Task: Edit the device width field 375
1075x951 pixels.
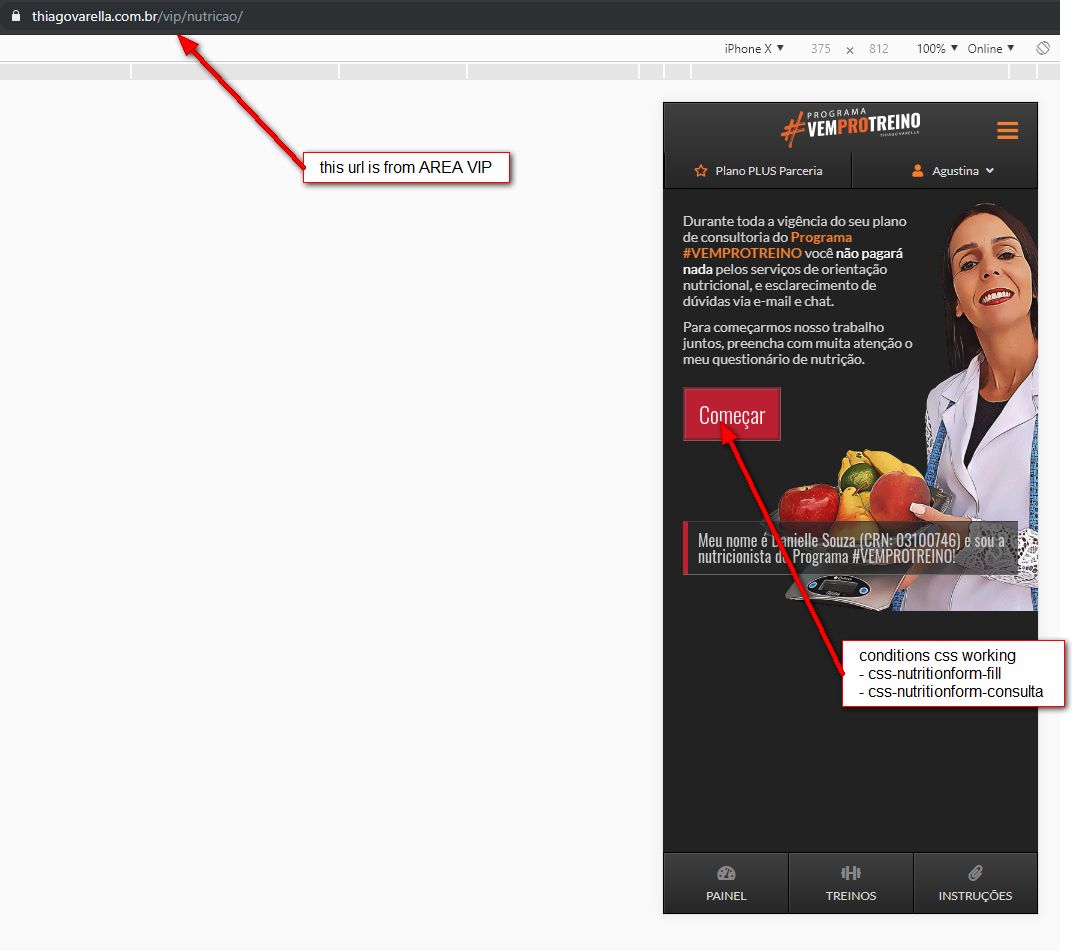Action: pos(820,49)
